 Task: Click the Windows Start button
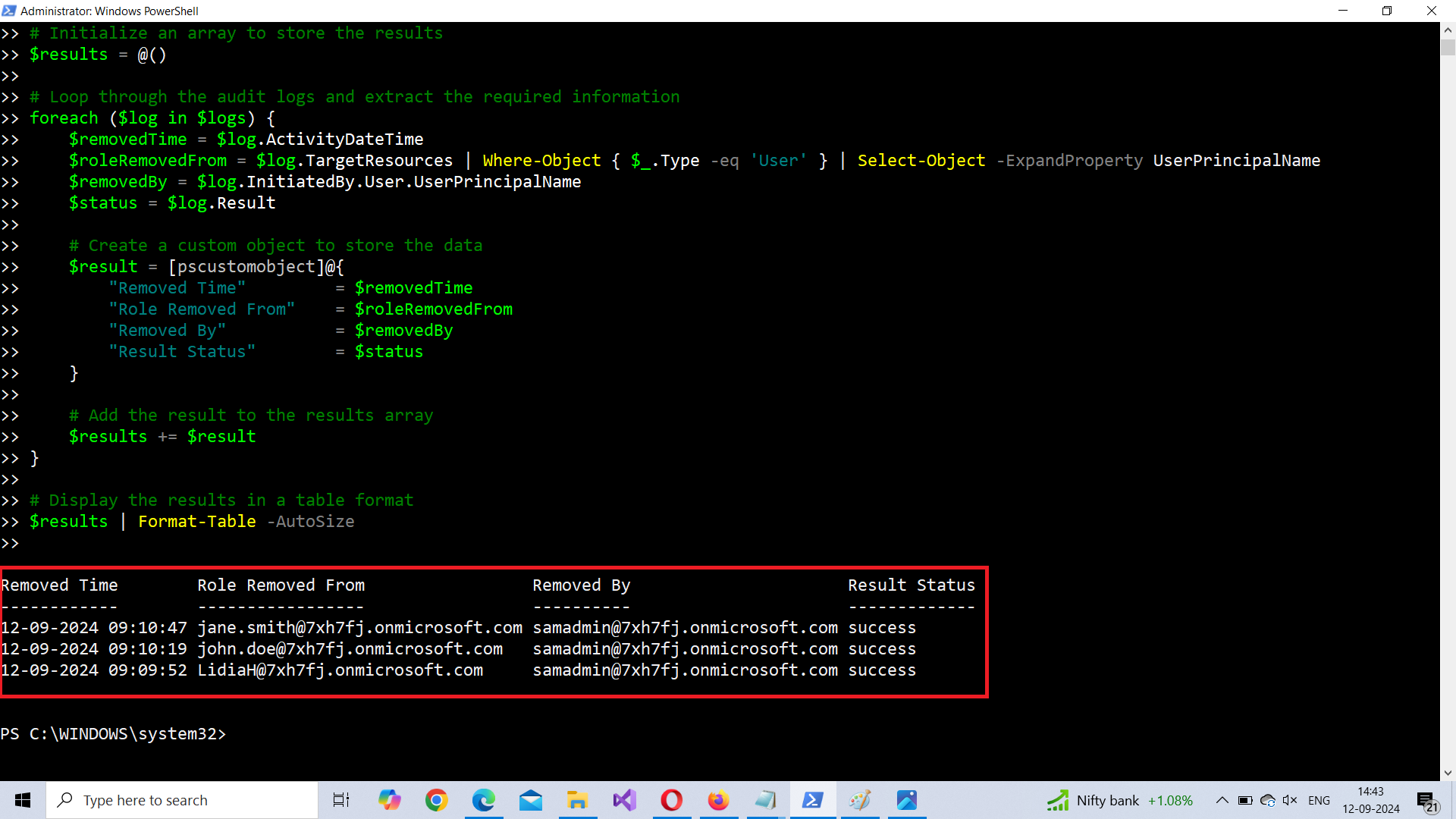coord(23,800)
